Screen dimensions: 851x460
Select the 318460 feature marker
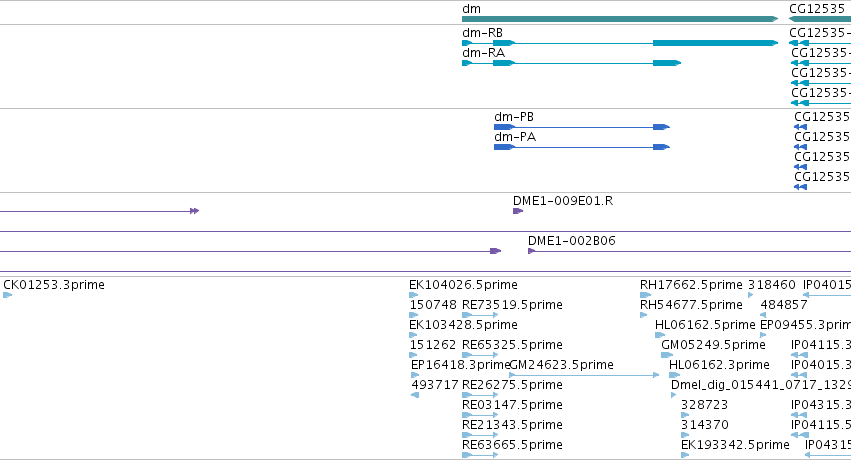click(751, 295)
